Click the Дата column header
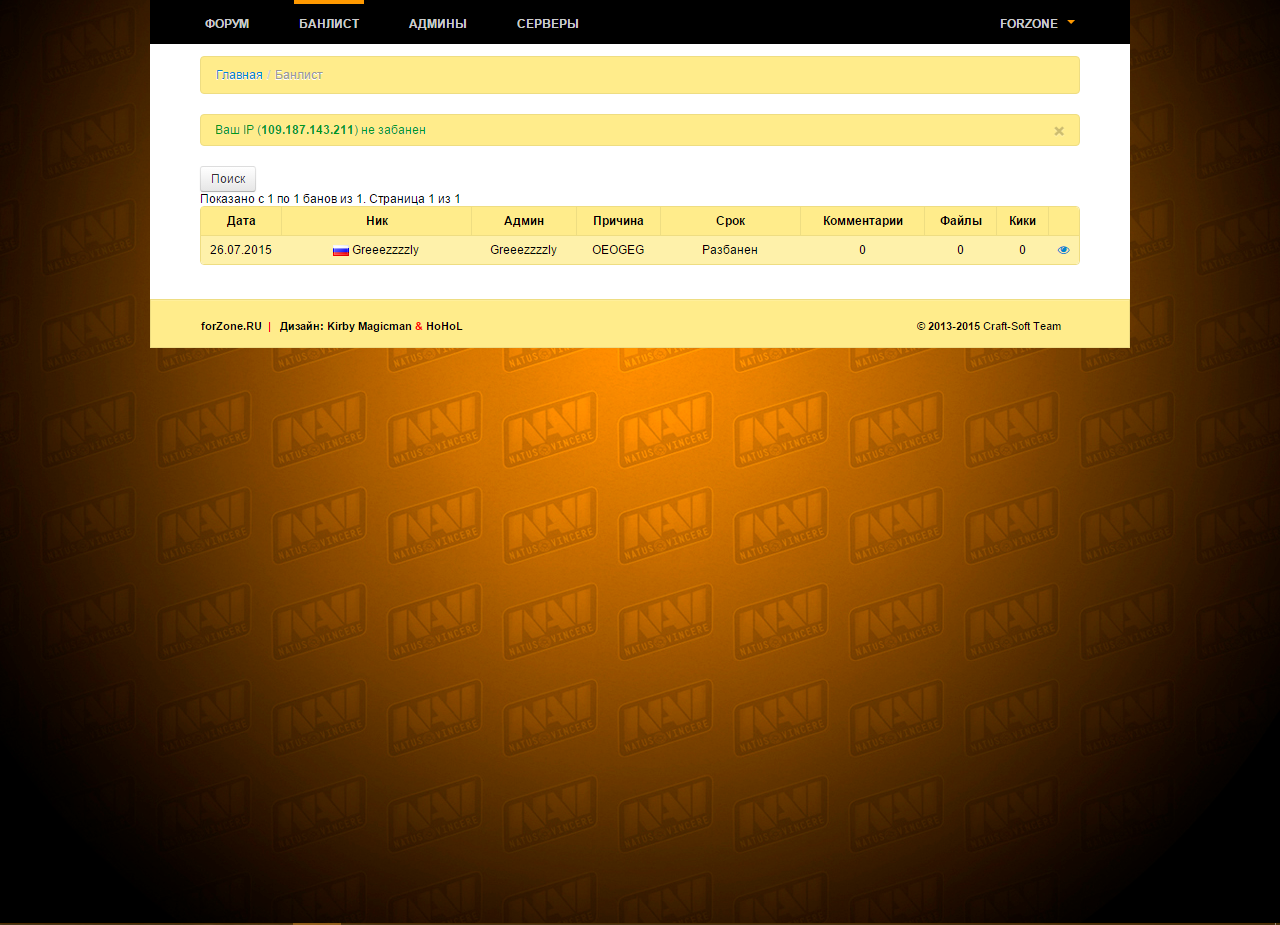Viewport: 1280px width, 925px height. [x=241, y=221]
